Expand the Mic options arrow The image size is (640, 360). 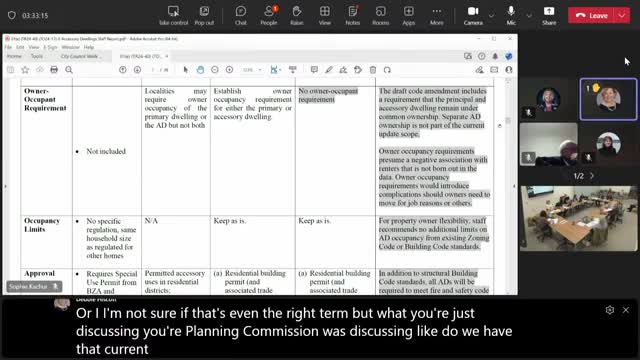point(529,16)
